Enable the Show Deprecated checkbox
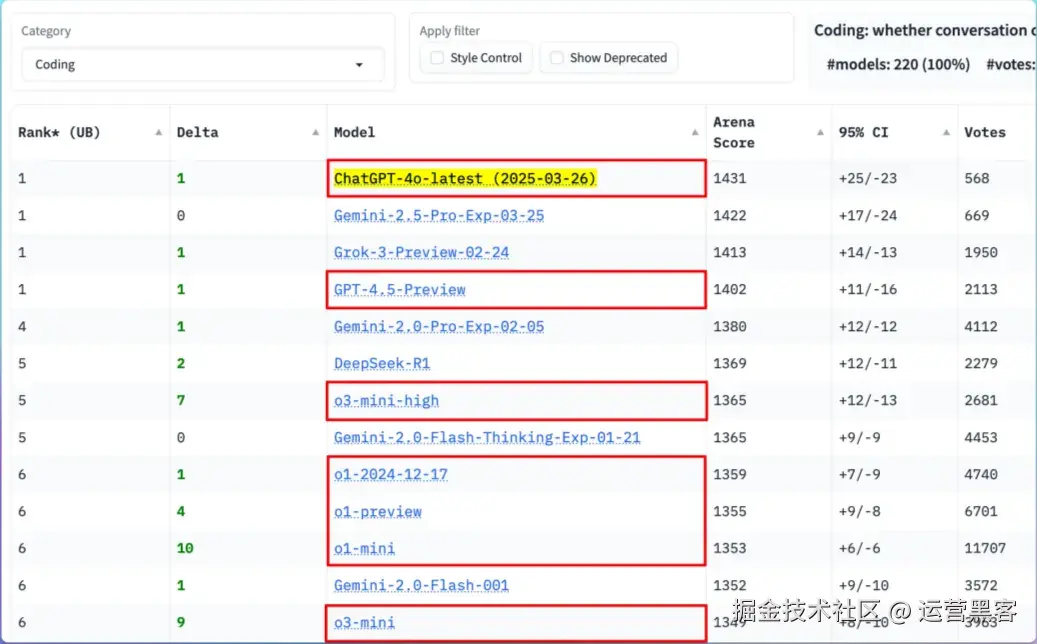The height and width of the screenshot is (644, 1037). coord(557,58)
